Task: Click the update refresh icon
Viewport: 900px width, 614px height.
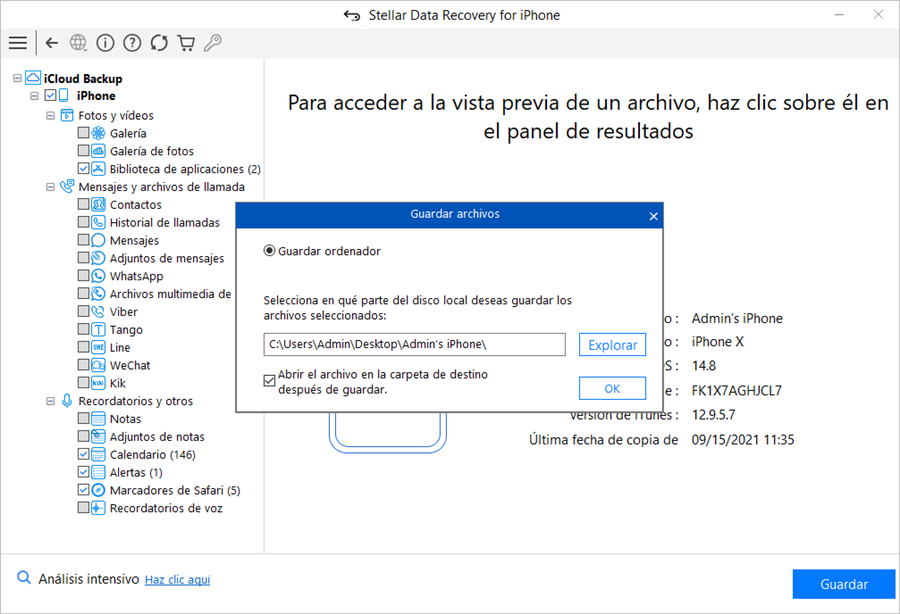Action: click(159, 43)
